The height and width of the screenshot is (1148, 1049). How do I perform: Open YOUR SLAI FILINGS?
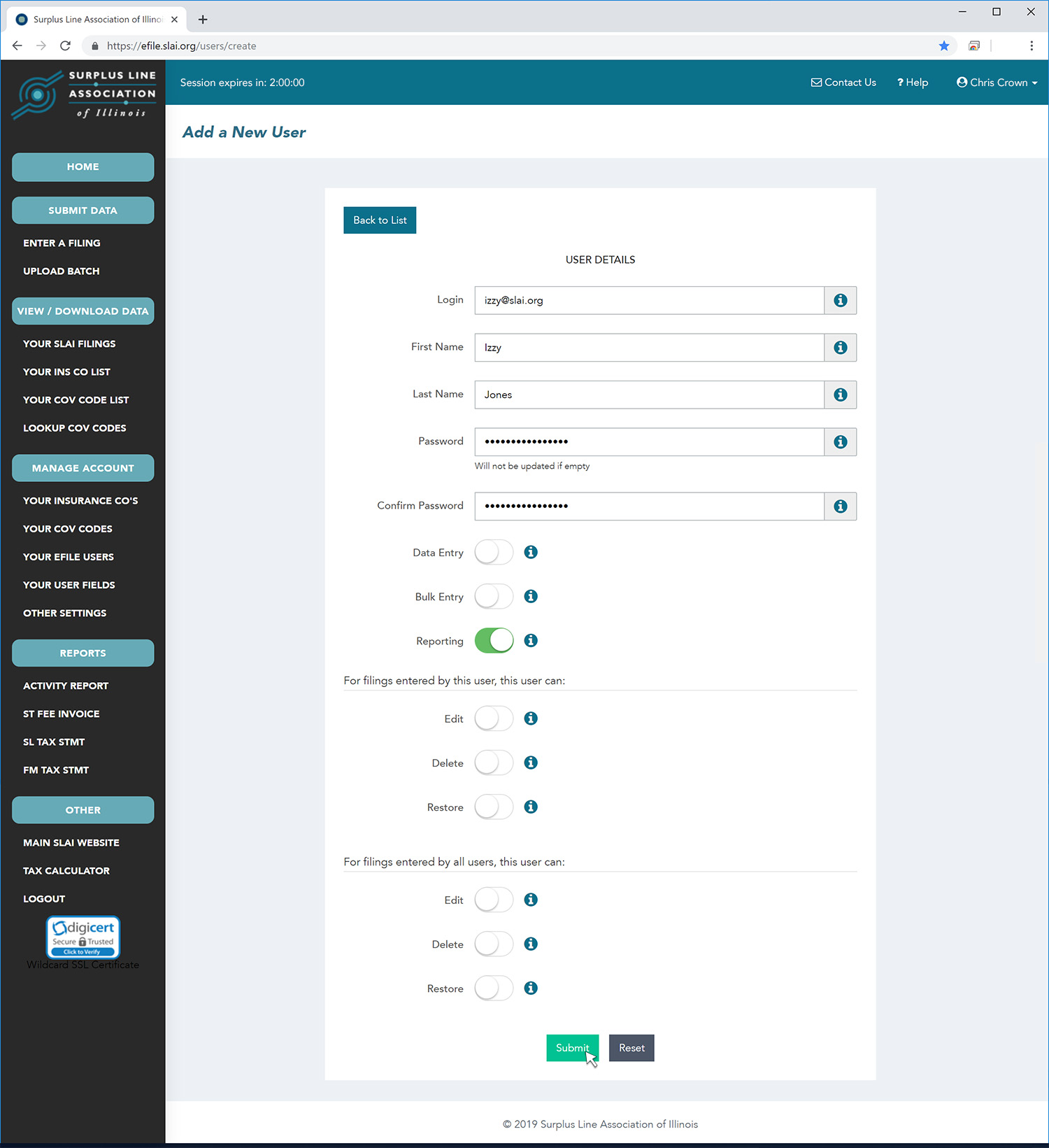(69, 344)
